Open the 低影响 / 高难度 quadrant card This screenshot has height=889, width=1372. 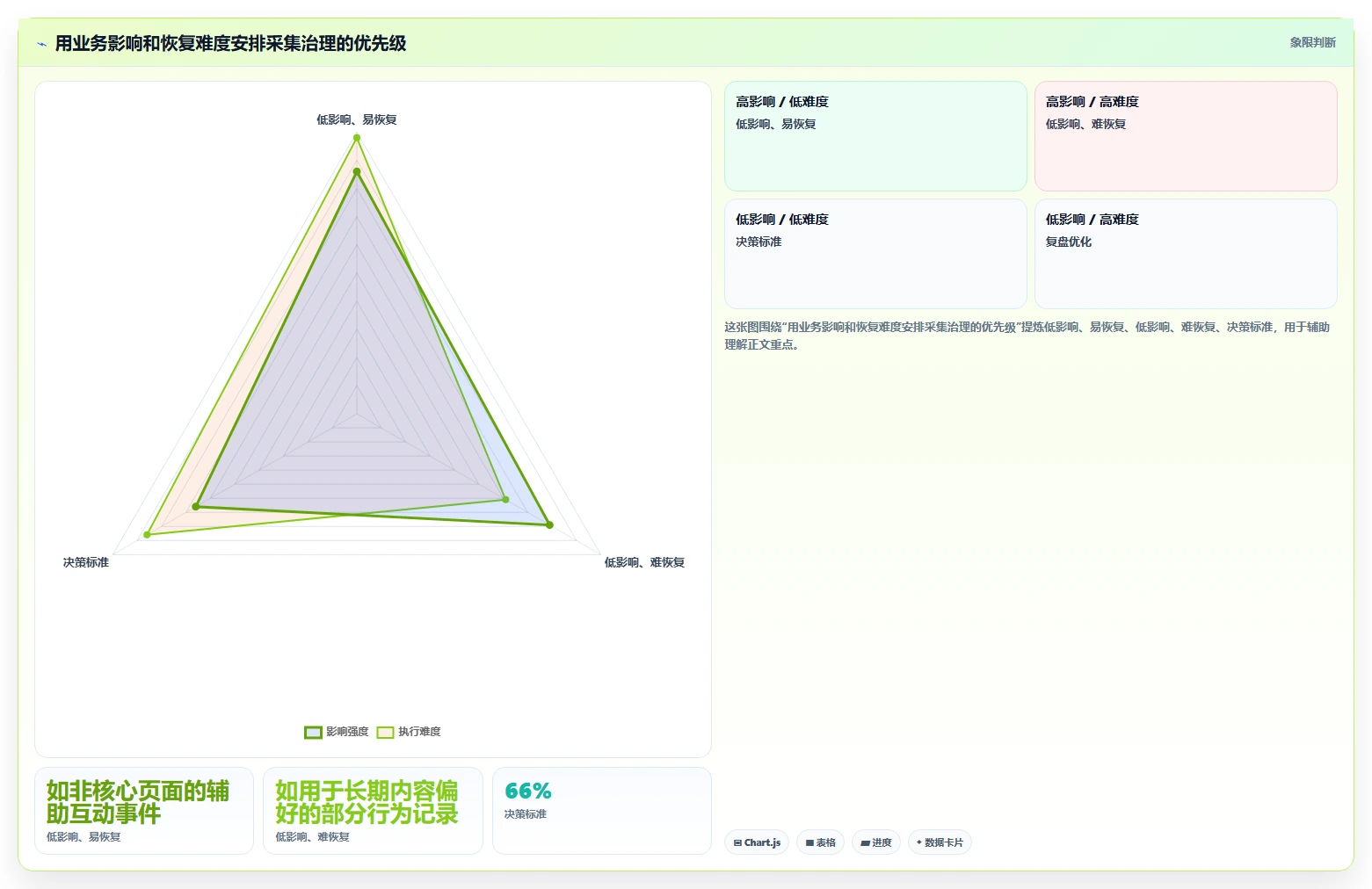coord(1186,254)
